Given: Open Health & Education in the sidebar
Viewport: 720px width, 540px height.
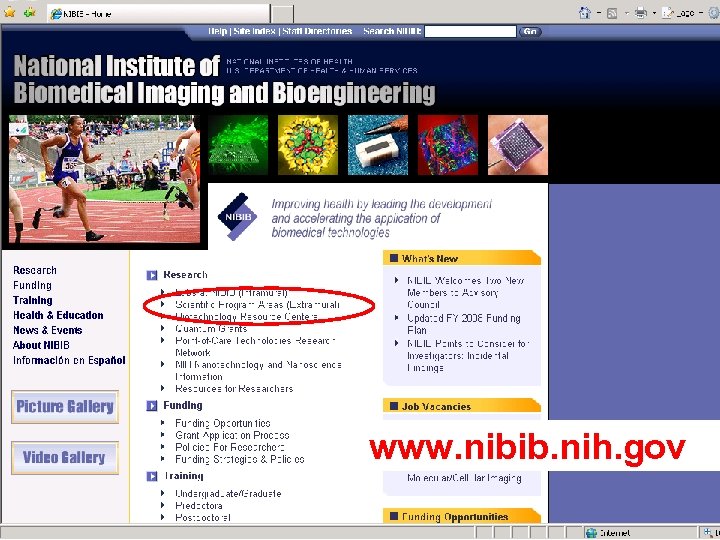Looking at the screenshot, I should tap(58, 315).
